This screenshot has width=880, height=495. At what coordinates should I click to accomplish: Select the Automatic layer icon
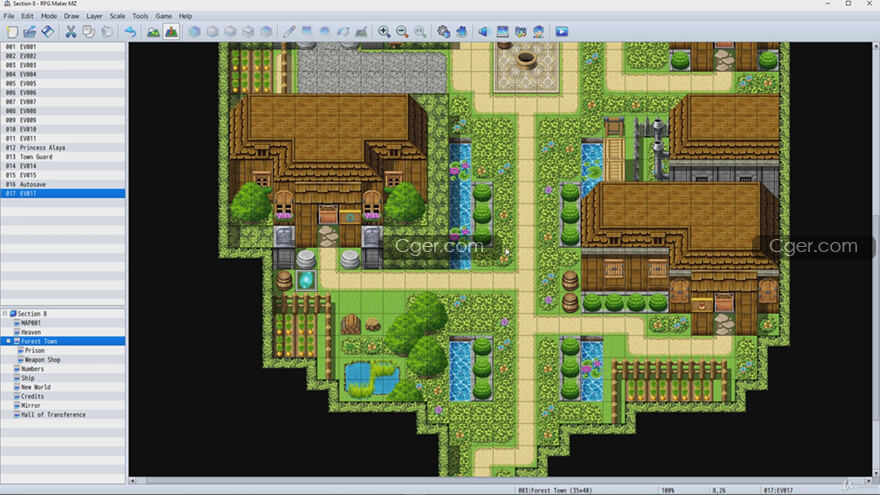[x=195, y=31]
